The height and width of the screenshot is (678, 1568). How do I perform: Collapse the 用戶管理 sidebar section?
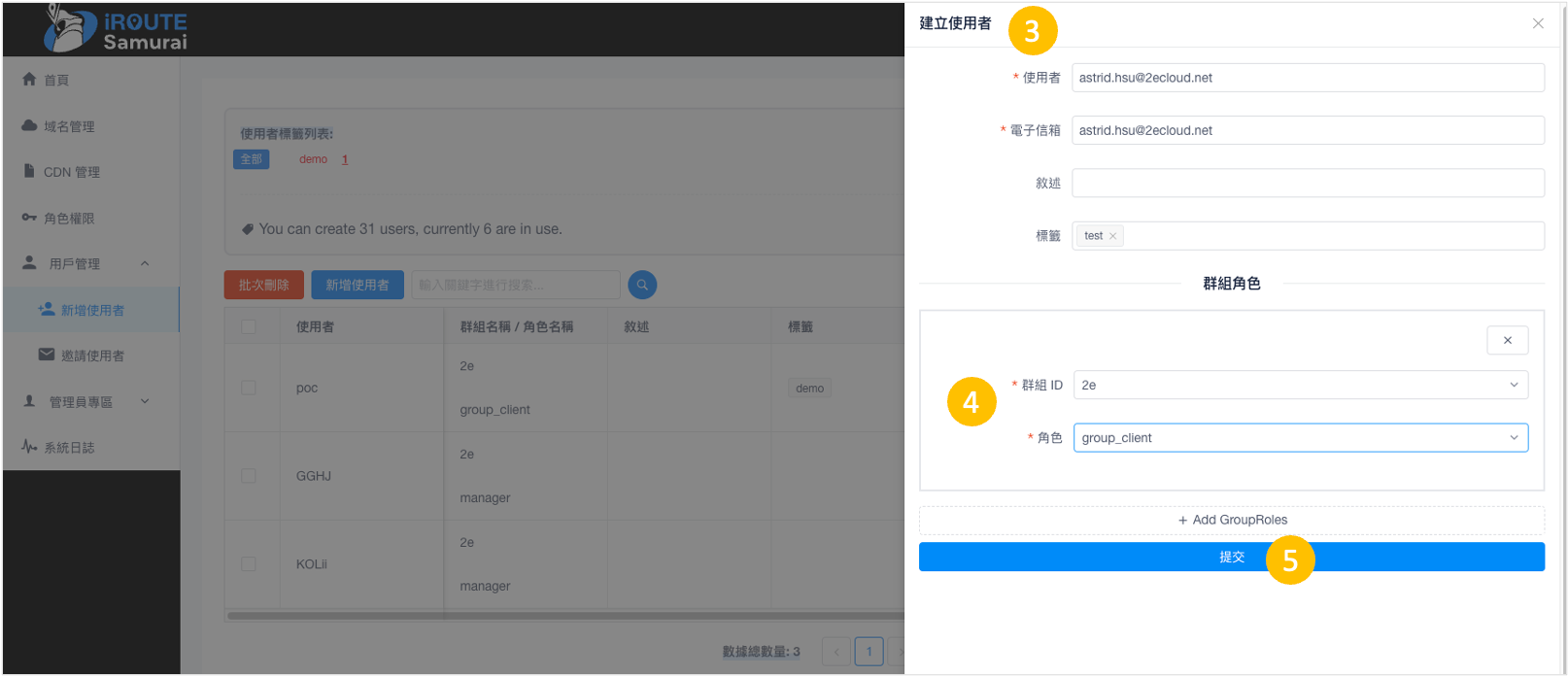(145, 263)
